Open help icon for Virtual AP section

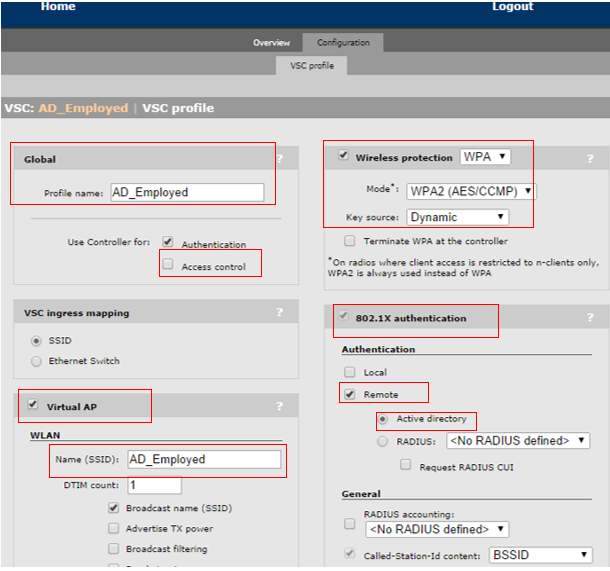[x=279, y=406]
